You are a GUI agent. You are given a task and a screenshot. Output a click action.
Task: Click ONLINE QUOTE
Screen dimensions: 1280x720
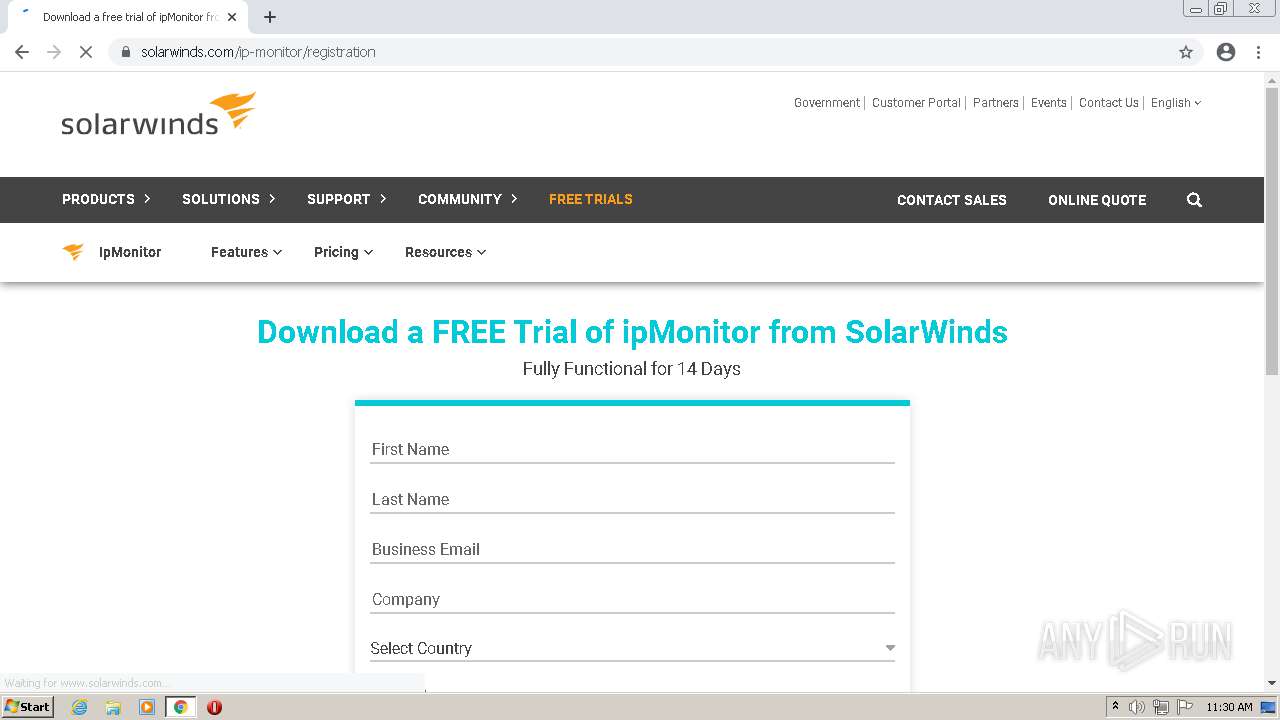click(x=1097, y=200)
